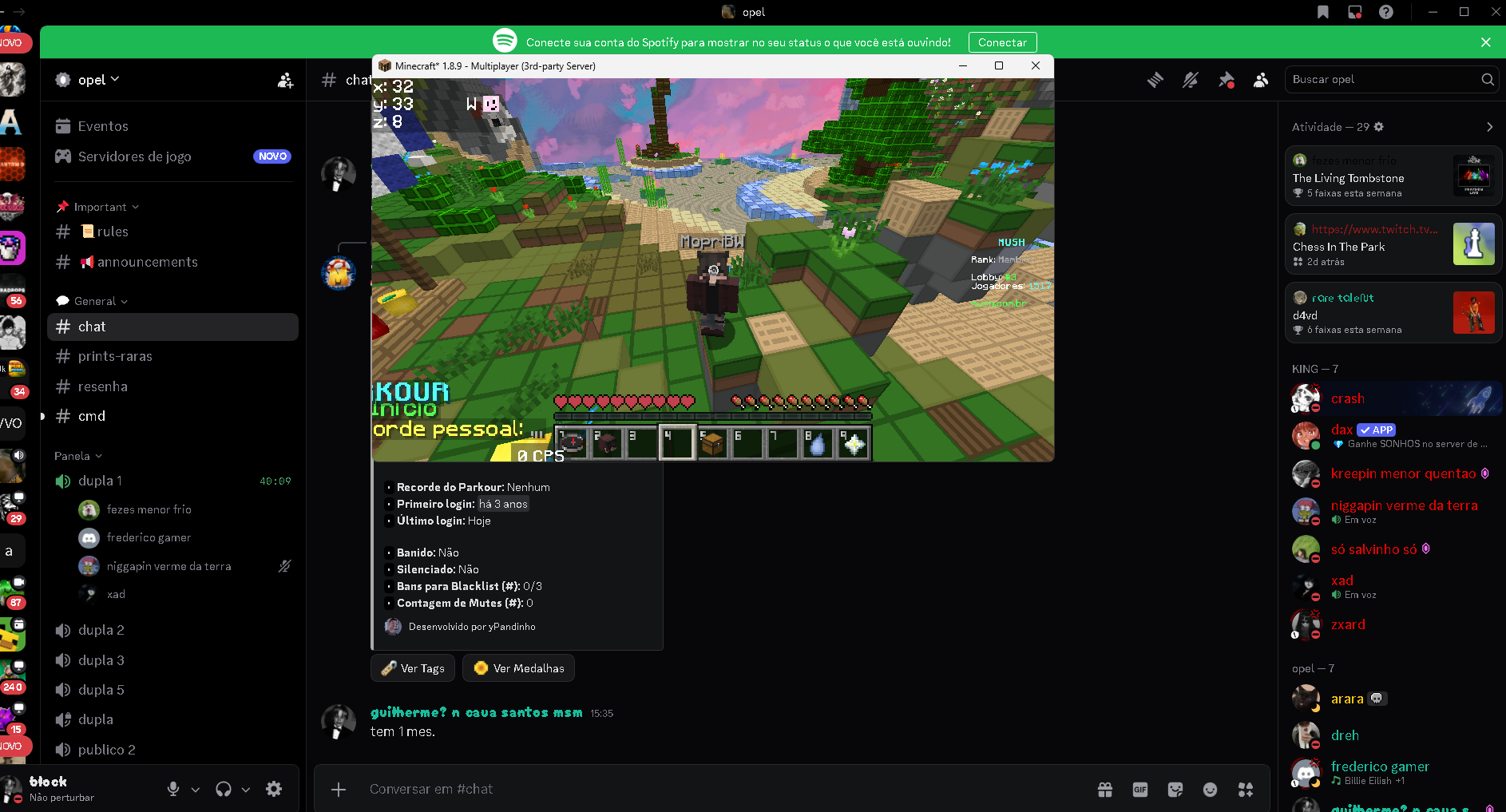Open the d4vd activity card
This screenshot has width=1506, height=812.
[x=1393, y=313]
